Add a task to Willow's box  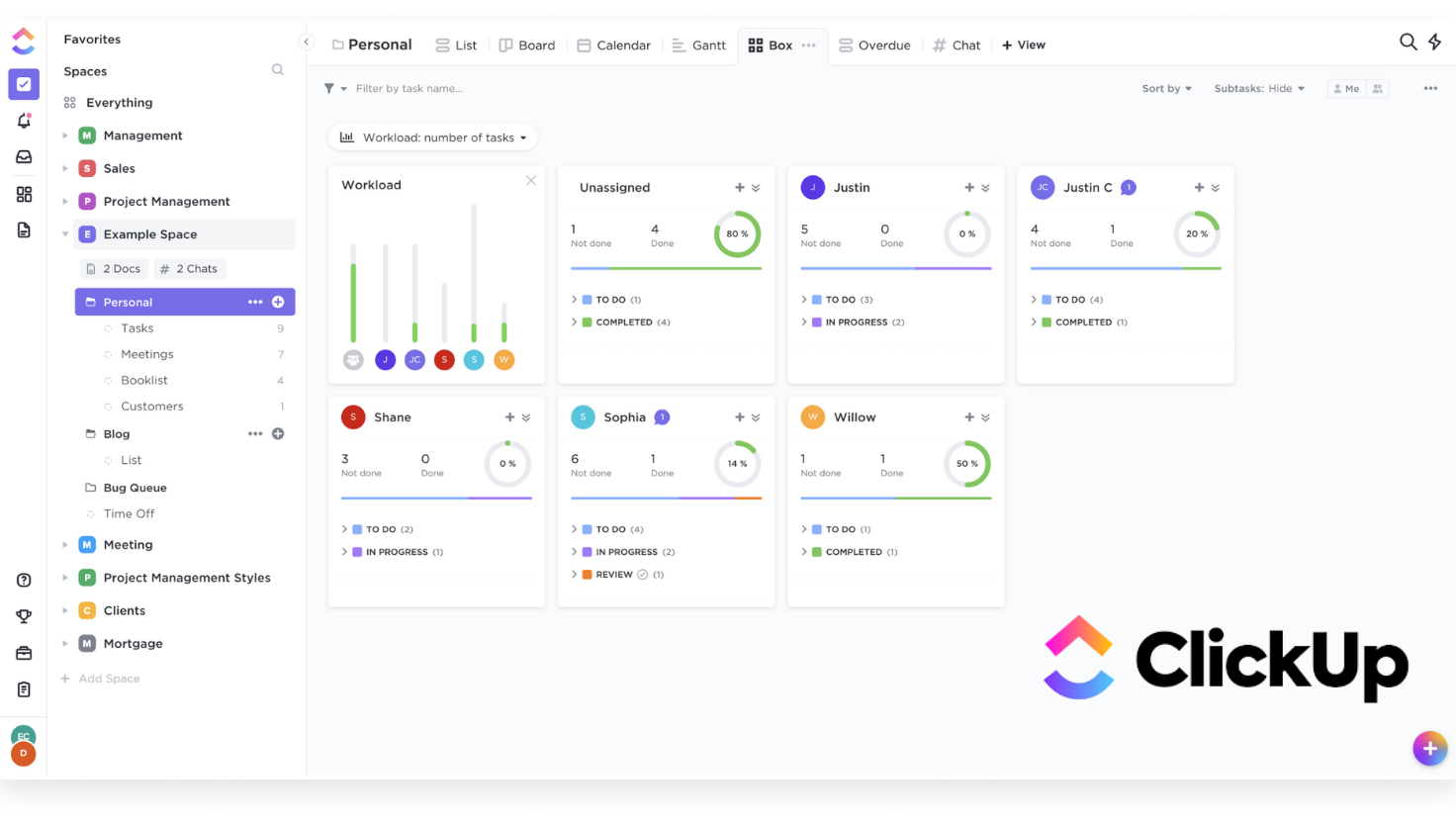(x=969, y=417)
